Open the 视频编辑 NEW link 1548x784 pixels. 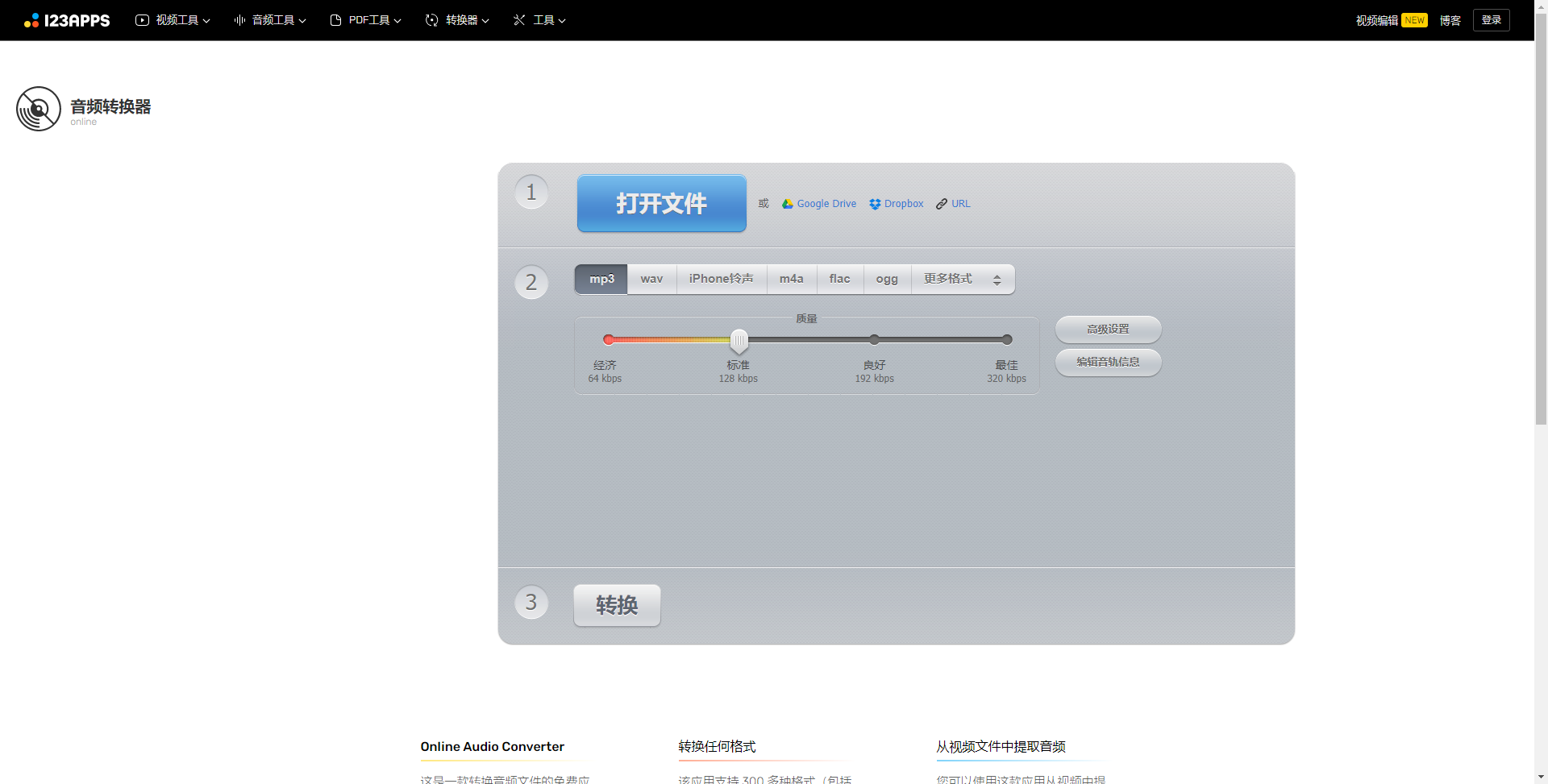(1392, 20)
